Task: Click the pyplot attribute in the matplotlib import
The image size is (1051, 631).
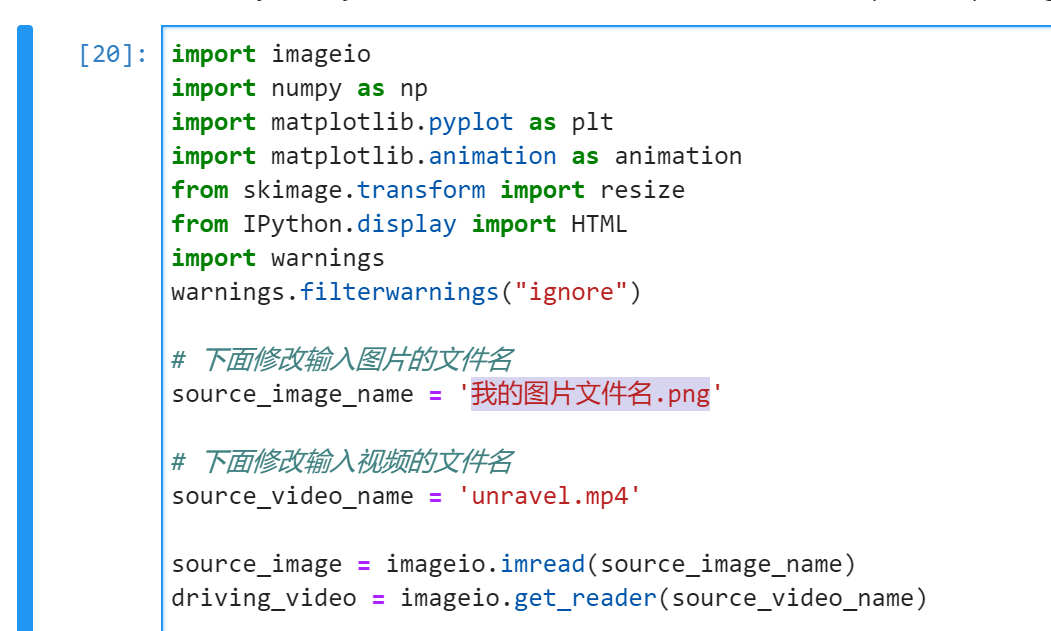Action: [470, 122]
